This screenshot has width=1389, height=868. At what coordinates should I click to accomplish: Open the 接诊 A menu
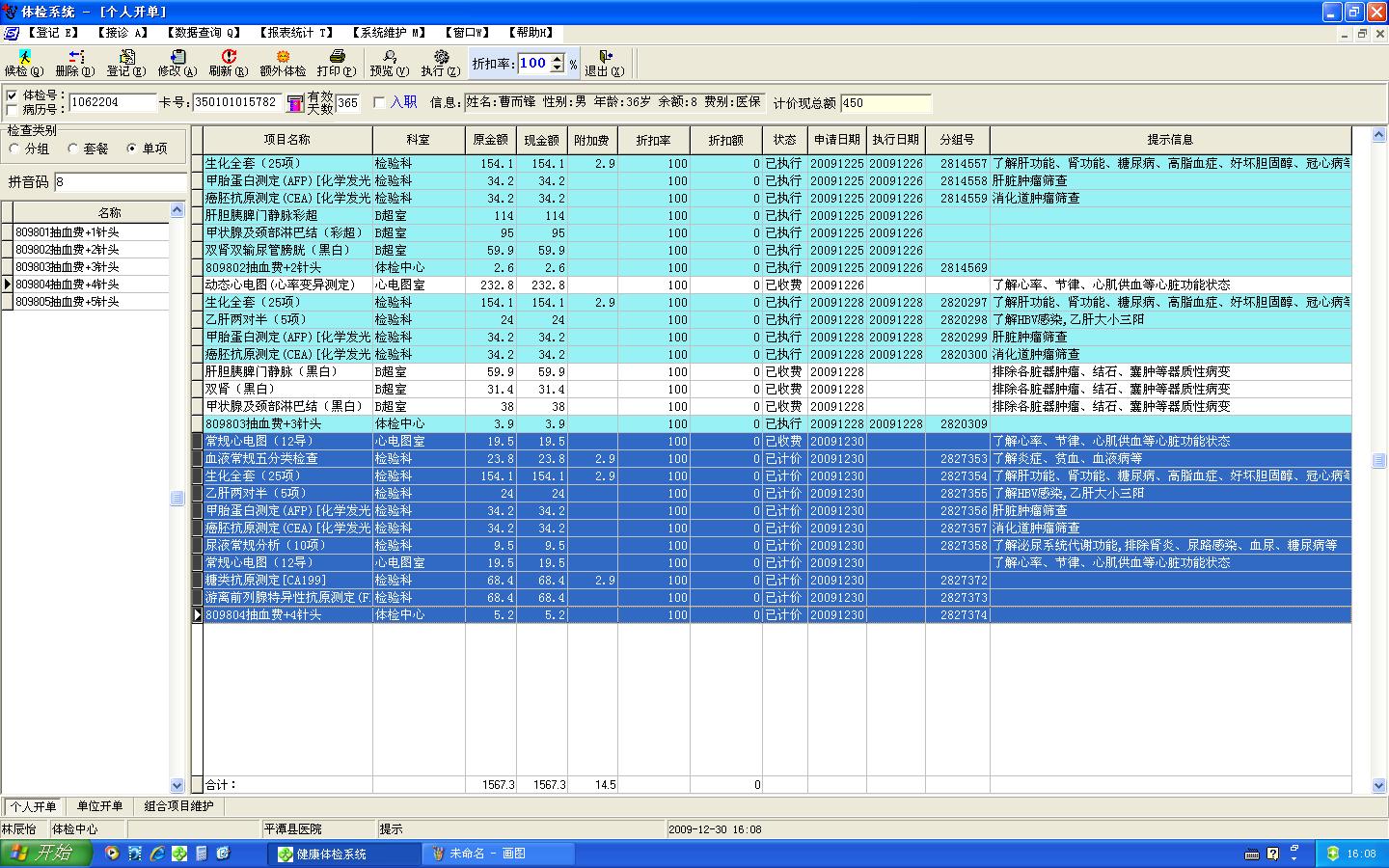[x=122, y=33]
